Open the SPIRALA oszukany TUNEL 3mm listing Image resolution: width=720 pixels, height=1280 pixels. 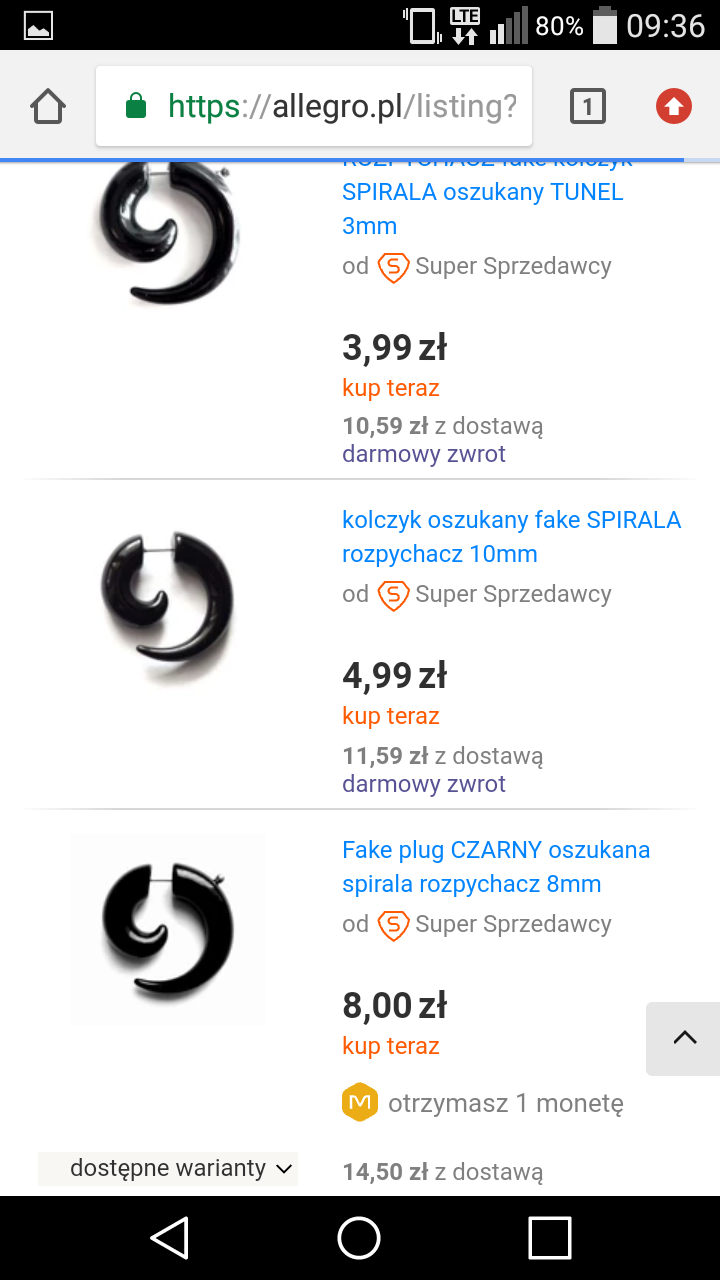coord(482,208)
